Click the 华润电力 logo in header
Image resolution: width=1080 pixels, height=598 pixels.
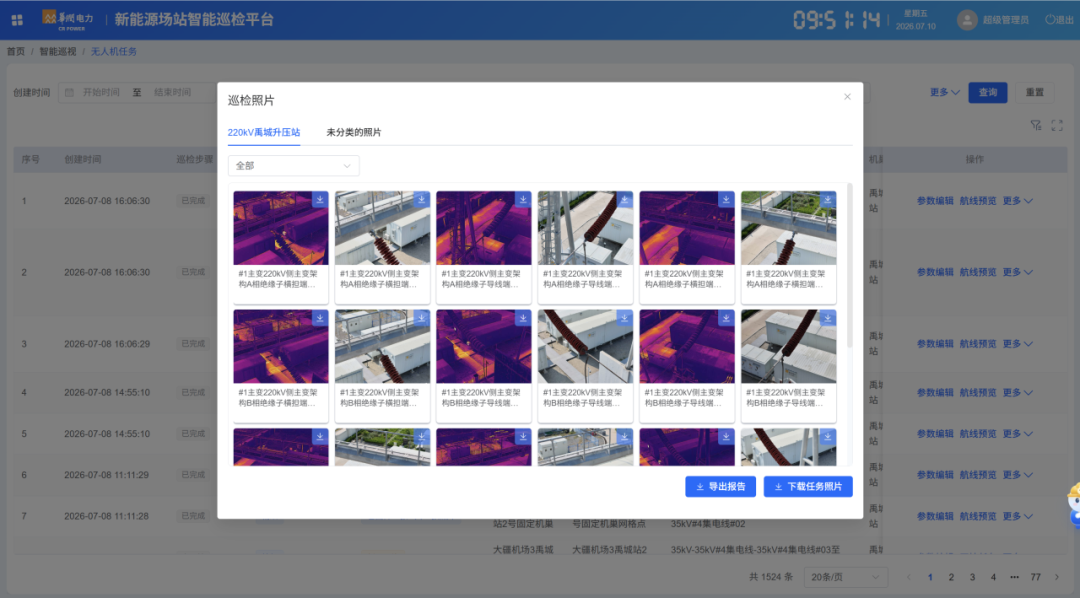(x=68, y=19)
